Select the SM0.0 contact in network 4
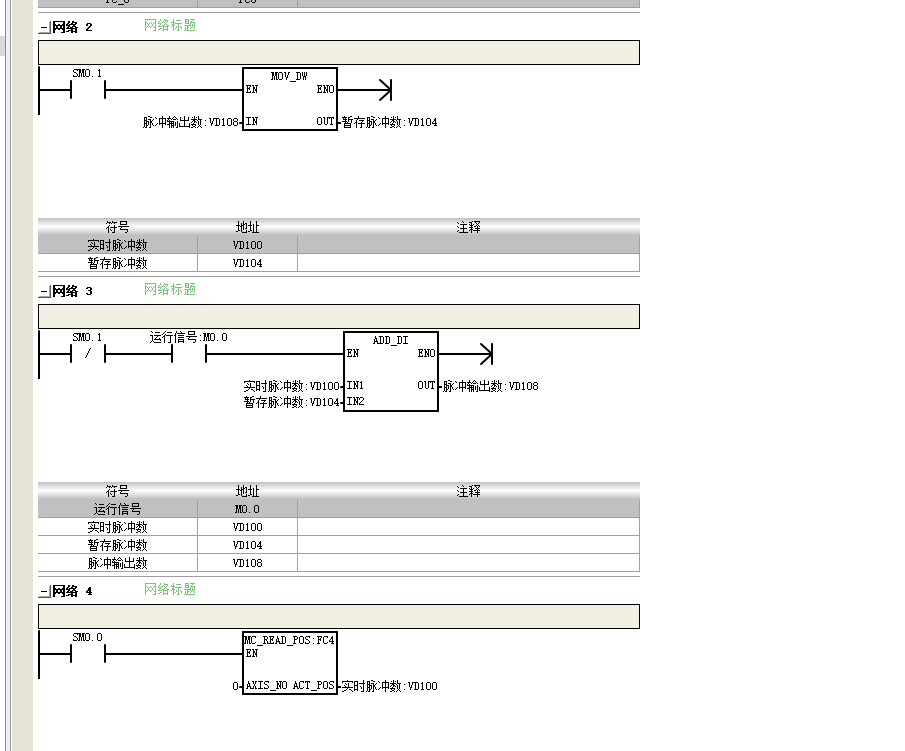The width and height of the screenshot is (905, 751). tap(87, 655)
